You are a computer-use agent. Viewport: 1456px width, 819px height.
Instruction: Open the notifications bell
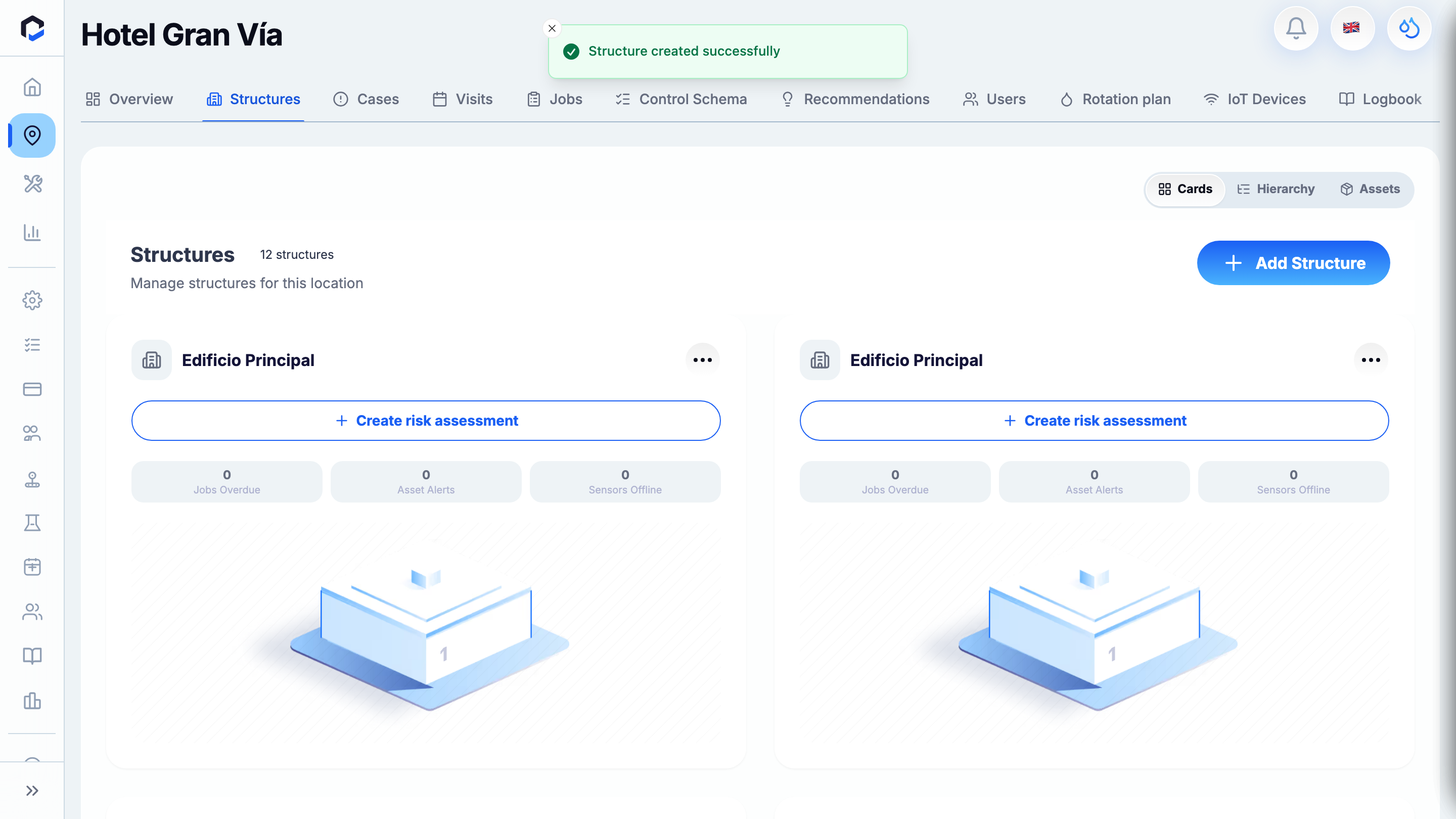click(1296, 28)
